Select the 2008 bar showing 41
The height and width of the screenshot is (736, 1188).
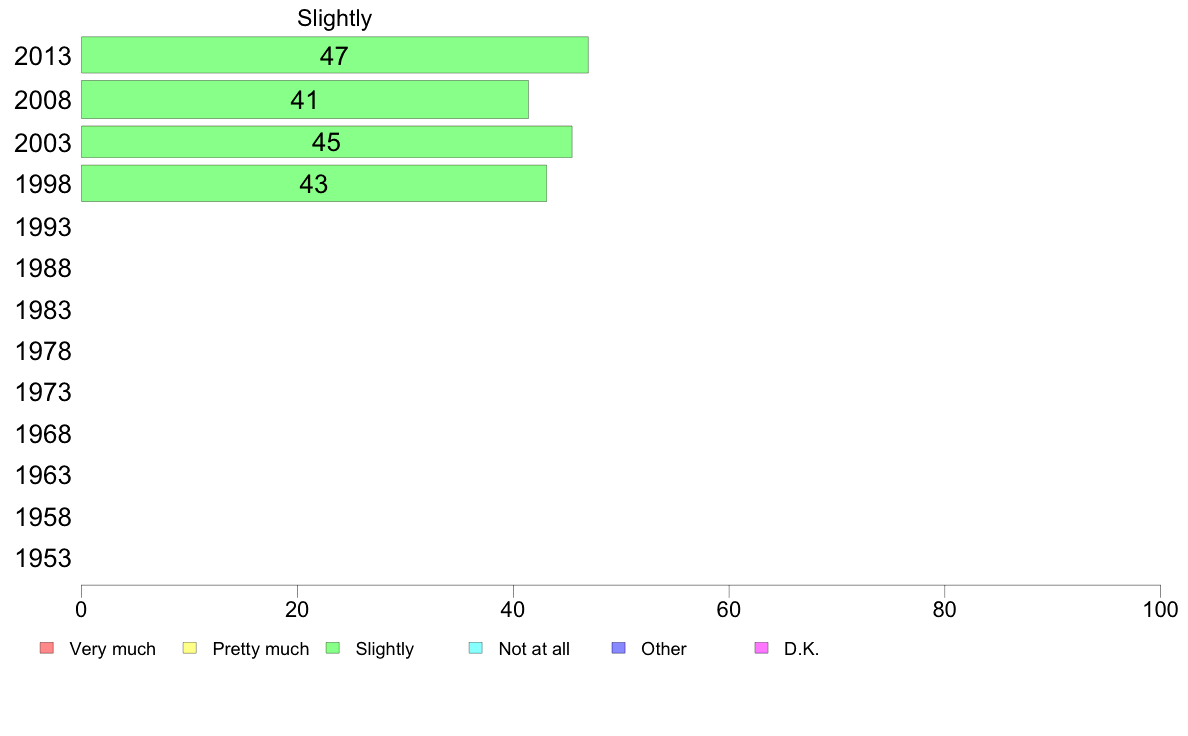[305, 99]
